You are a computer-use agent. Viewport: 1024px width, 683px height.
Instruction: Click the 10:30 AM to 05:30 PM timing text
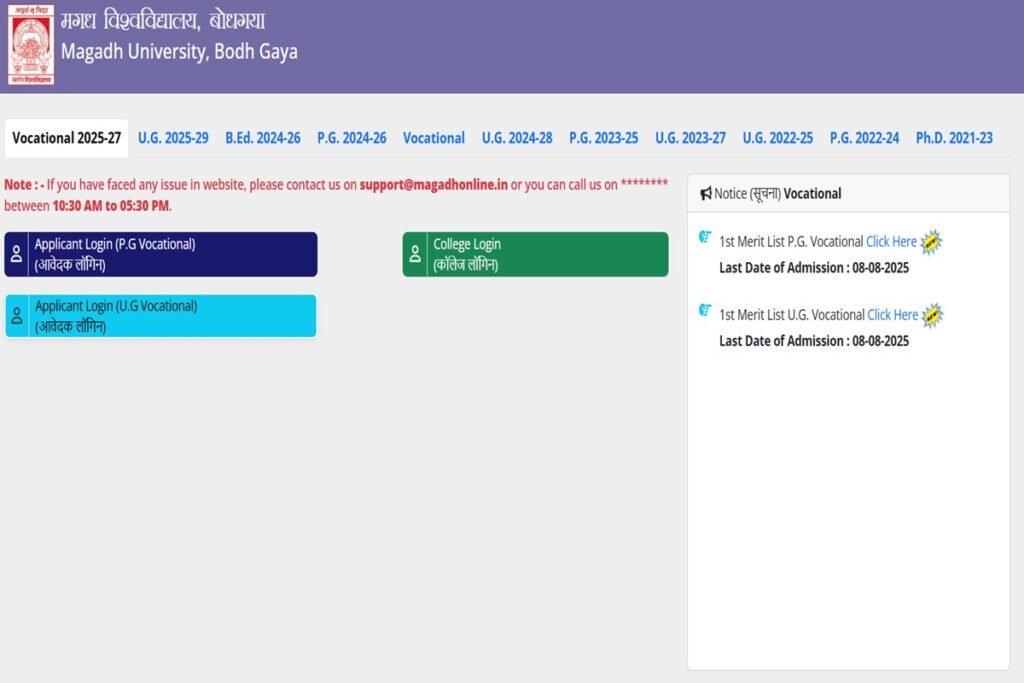coord(110,206)
